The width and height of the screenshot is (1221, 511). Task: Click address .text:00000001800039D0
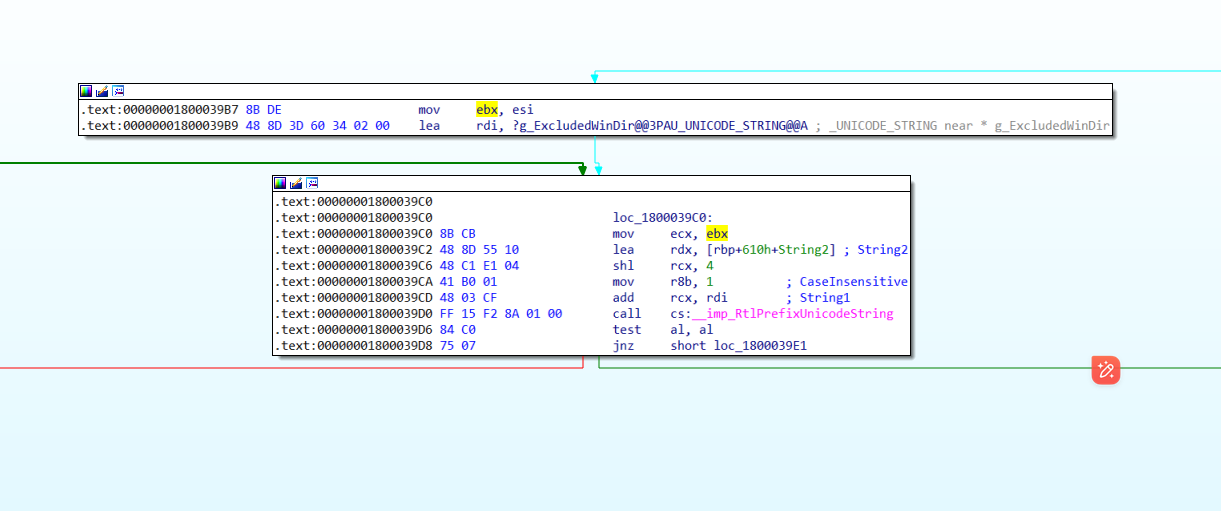[x=354, y=314]
